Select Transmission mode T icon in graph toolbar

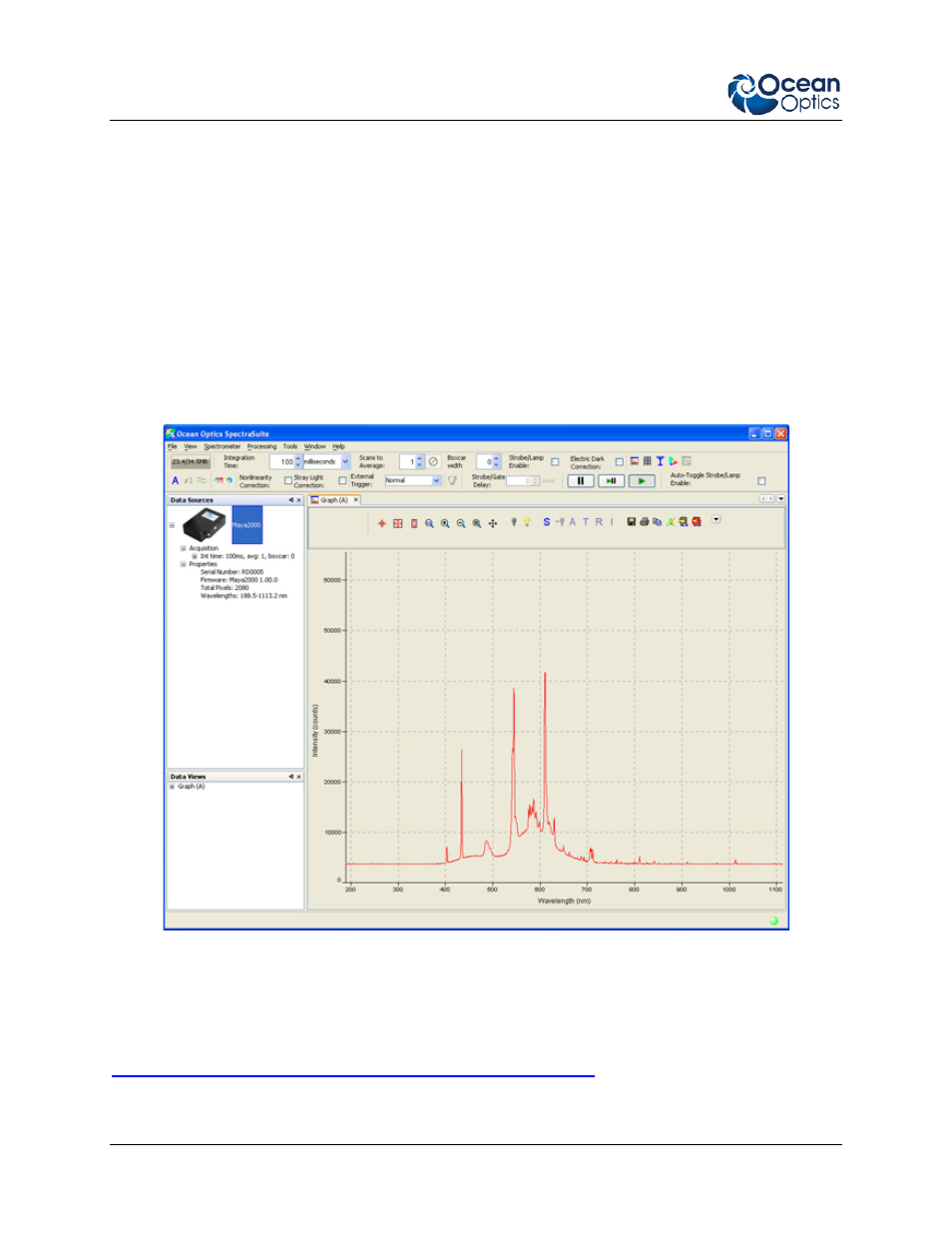(586, 521)
